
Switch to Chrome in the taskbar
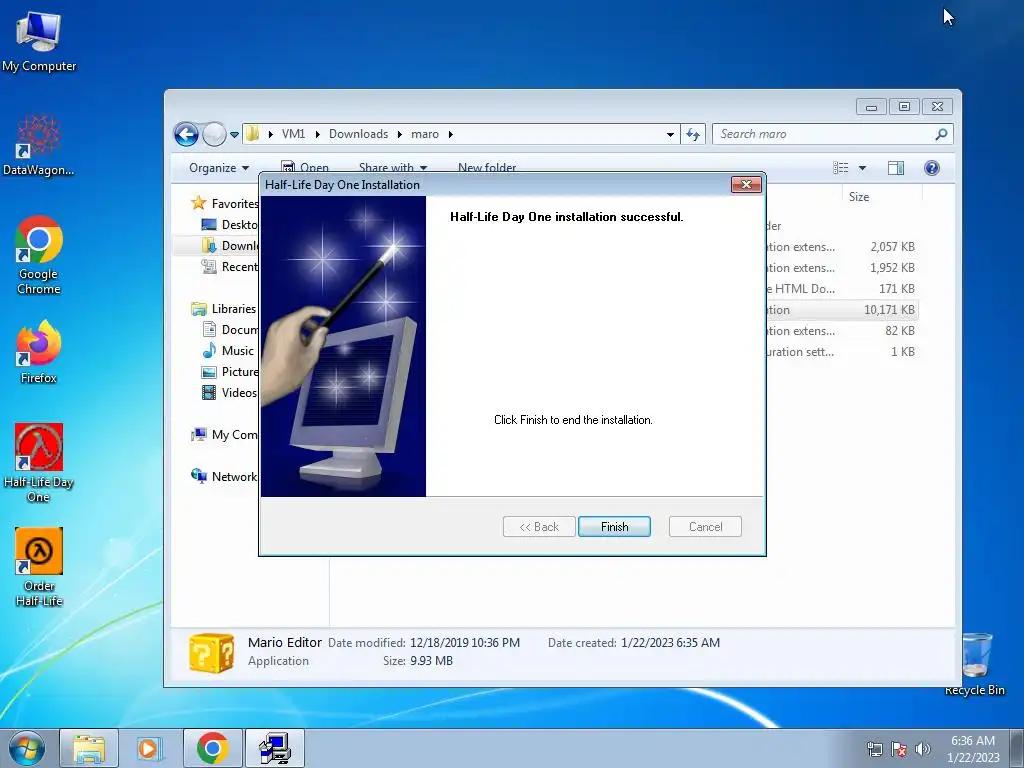(212, 748)
